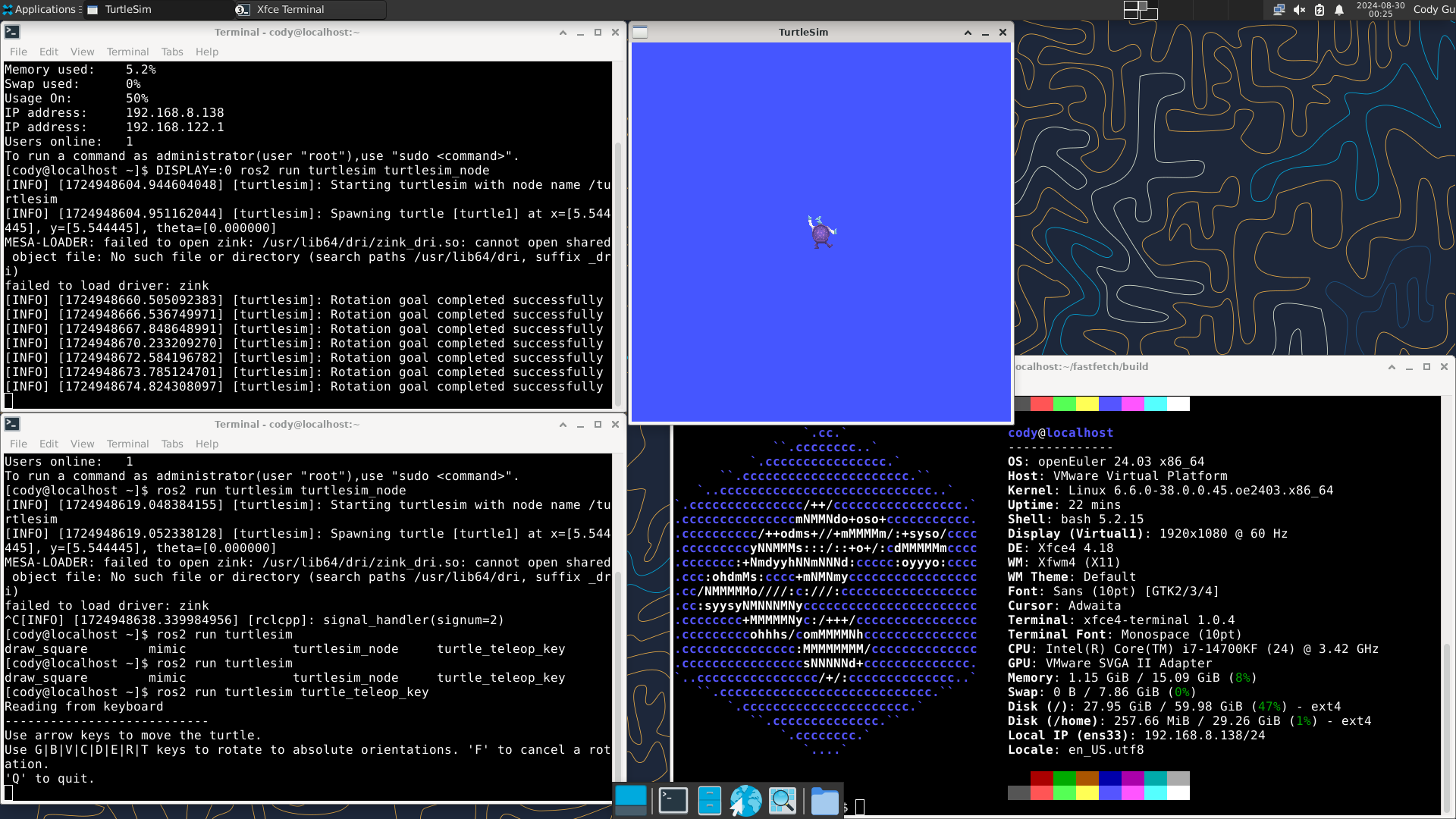
Task: Switch to Xfce Terminal taskbar button
Action: tap(290, 9)
